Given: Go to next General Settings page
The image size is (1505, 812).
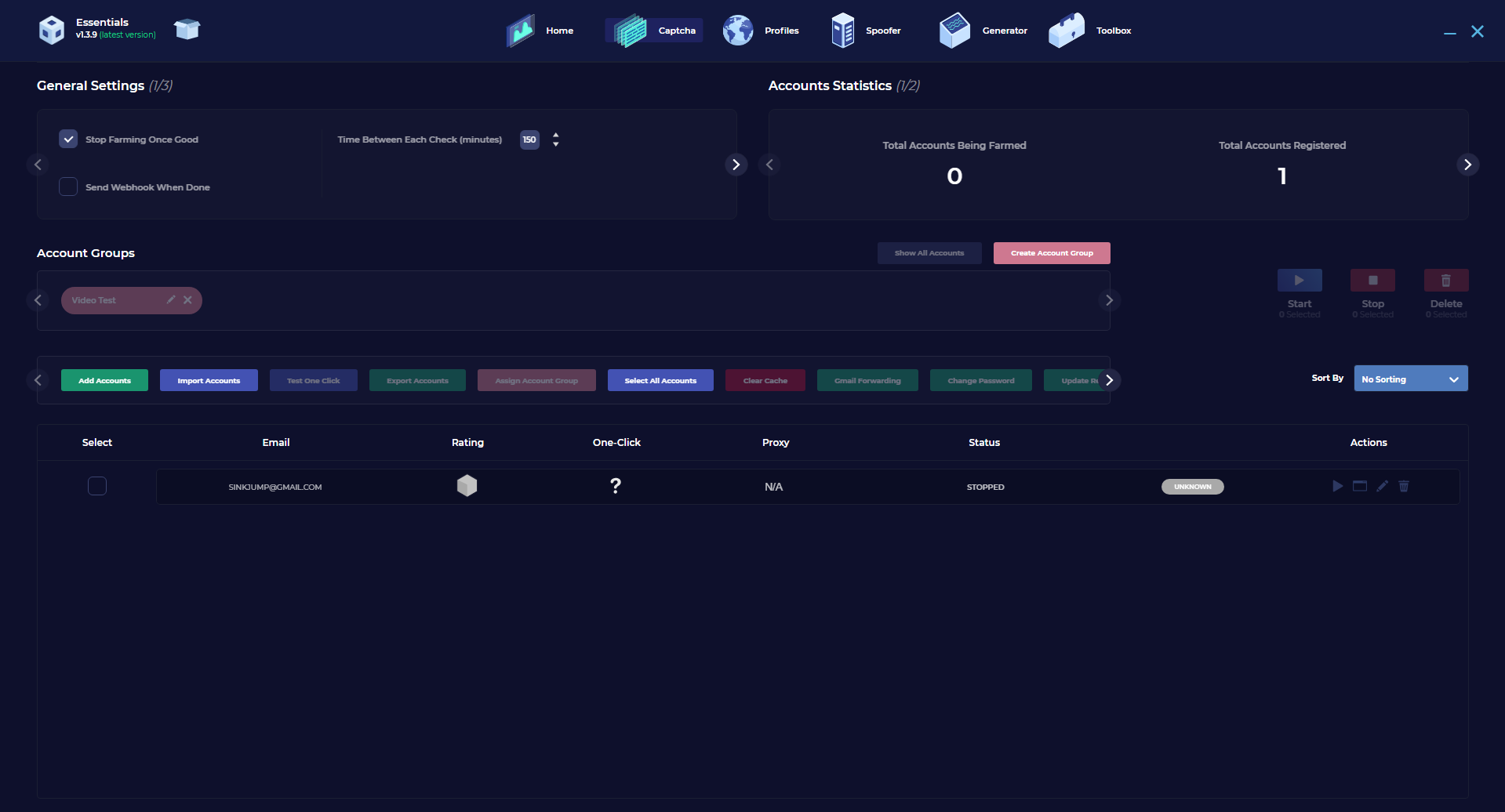Looking at the screenshot, I should pyautogui.click(x=736, y=165).
